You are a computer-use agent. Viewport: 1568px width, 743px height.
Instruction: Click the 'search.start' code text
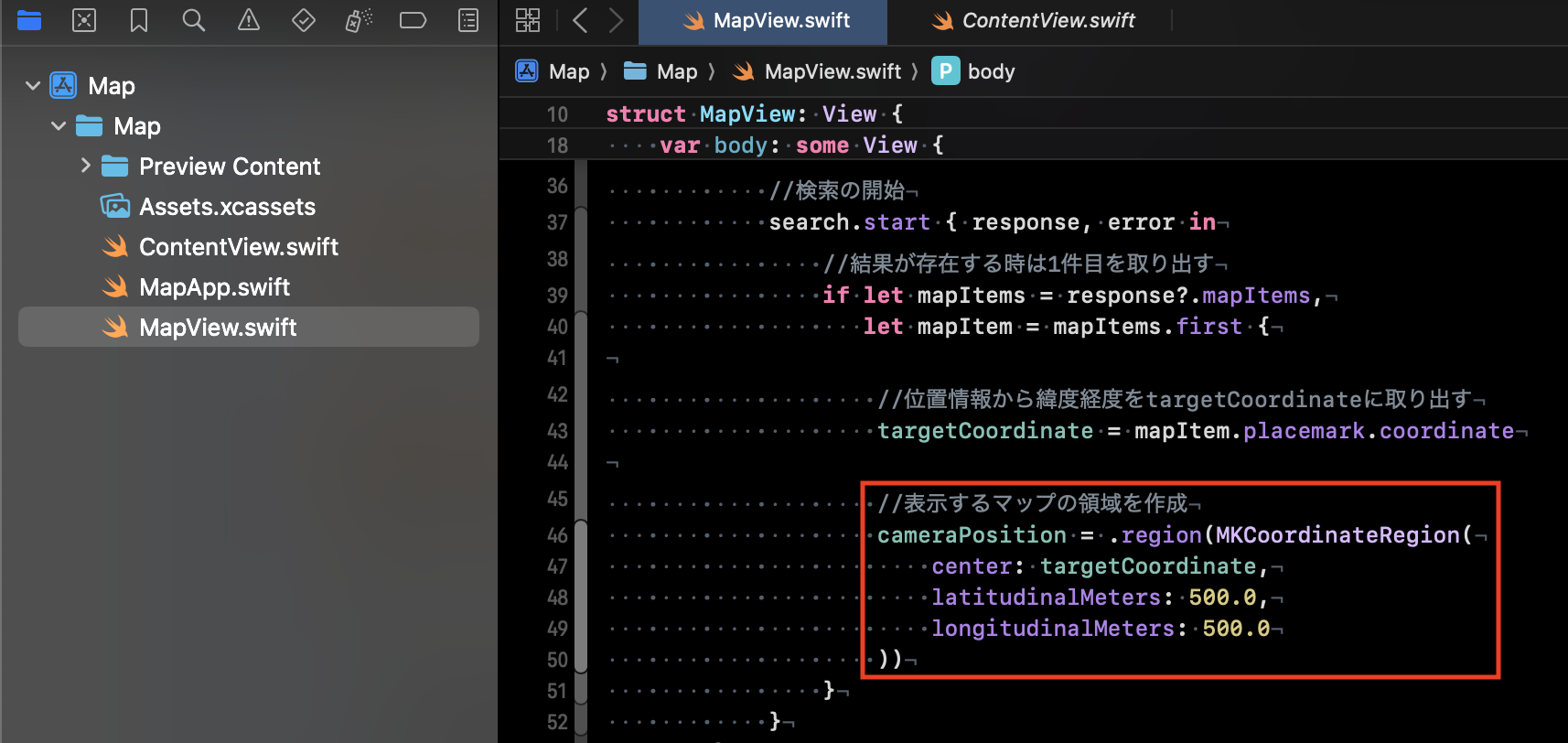849,222
